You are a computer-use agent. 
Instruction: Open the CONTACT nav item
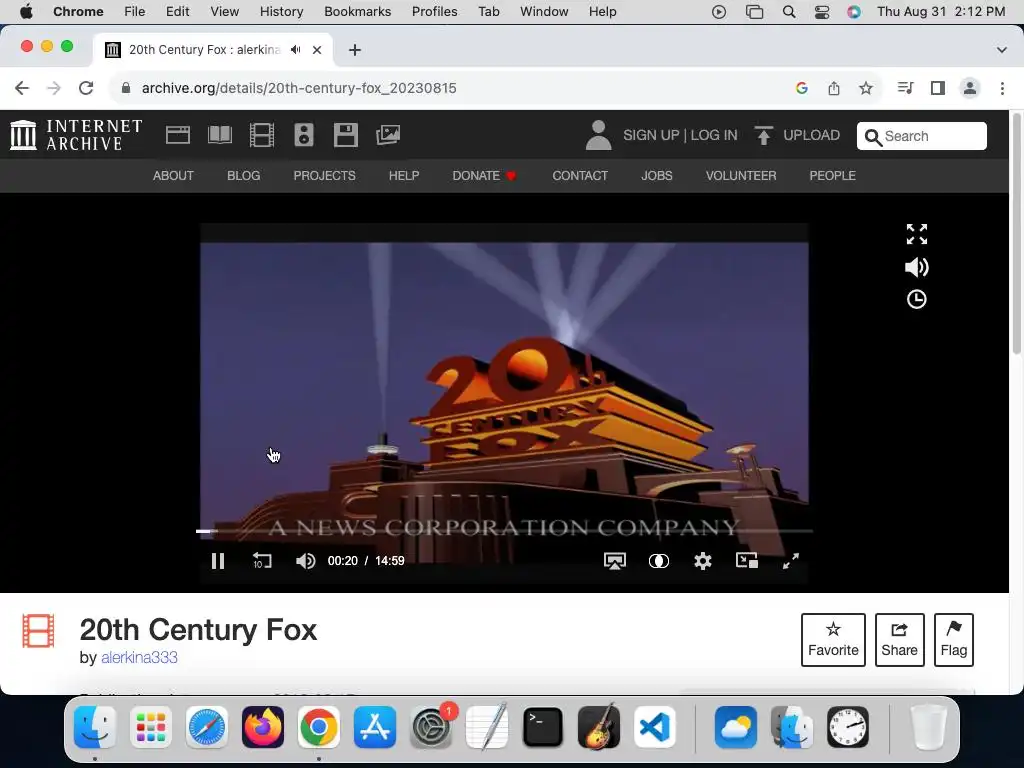[580, 176]
